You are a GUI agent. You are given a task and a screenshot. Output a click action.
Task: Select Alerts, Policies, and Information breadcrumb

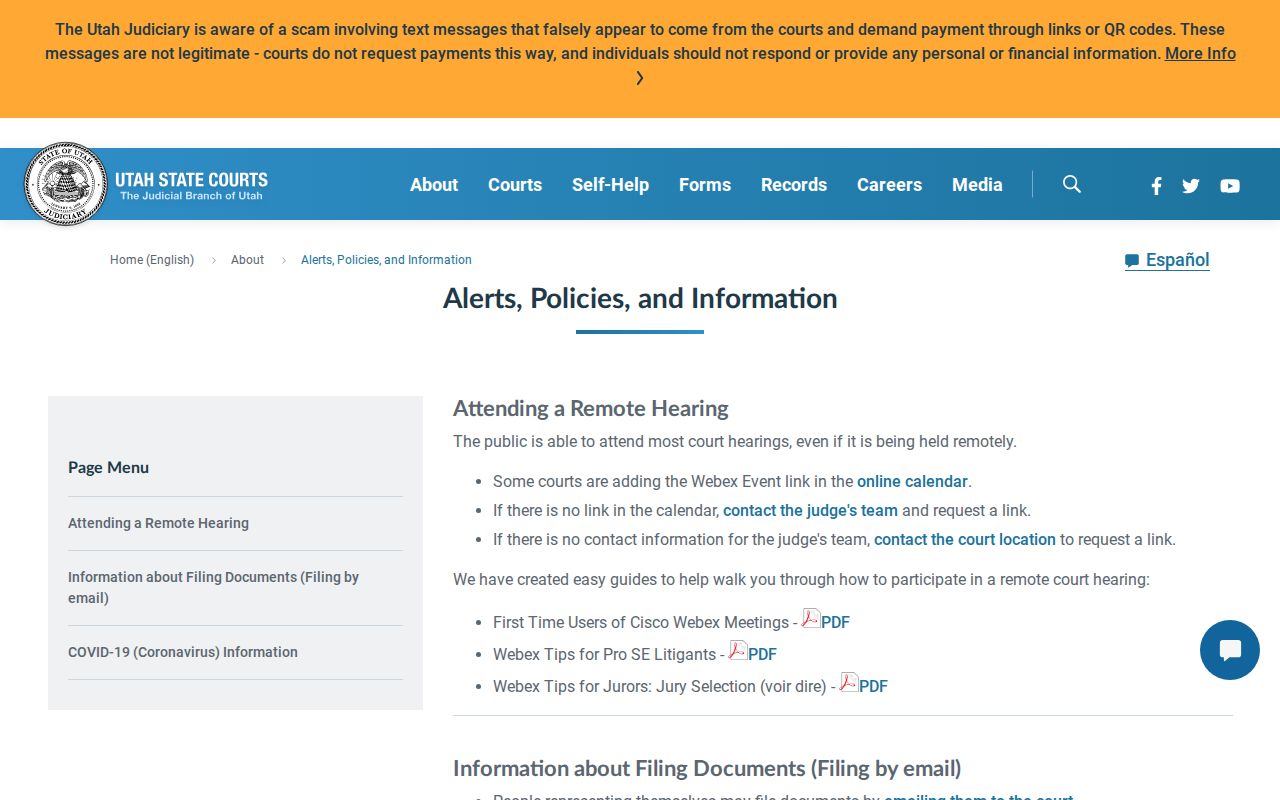[386, 259]
